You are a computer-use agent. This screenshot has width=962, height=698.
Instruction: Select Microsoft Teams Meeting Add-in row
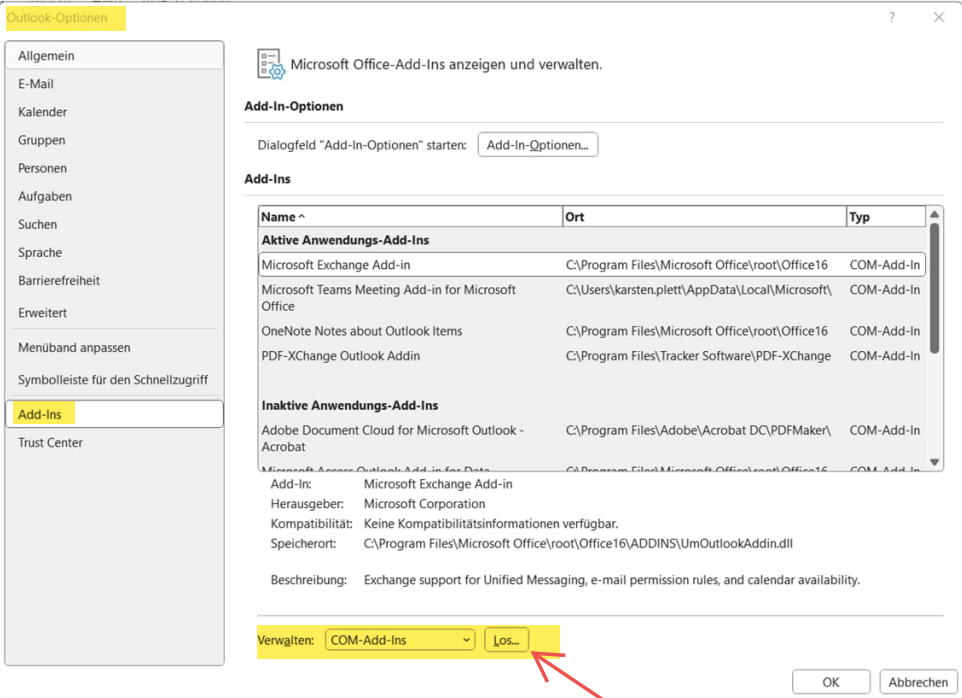click(x=410, y=298)
